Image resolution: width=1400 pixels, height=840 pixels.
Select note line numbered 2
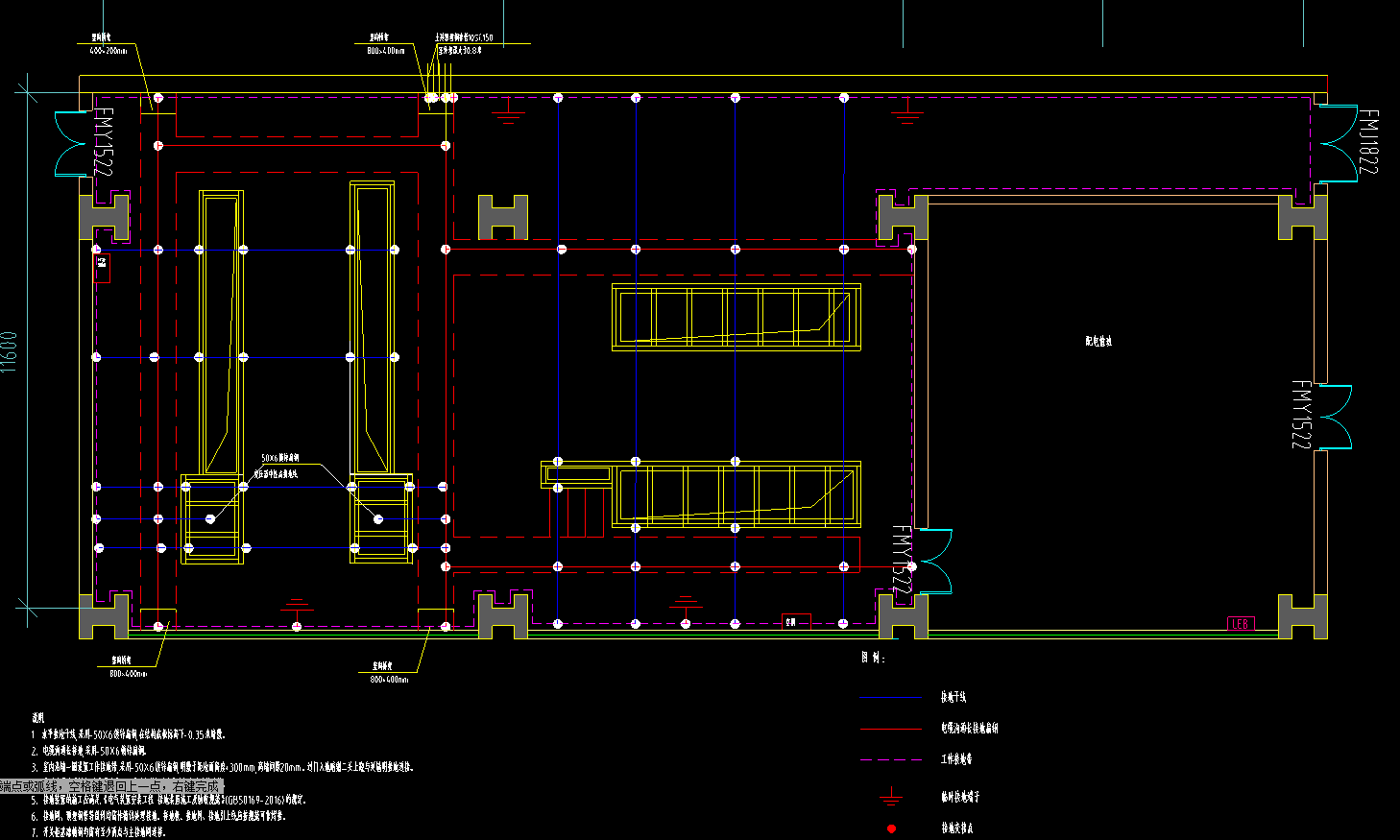(x=88, y=751)
